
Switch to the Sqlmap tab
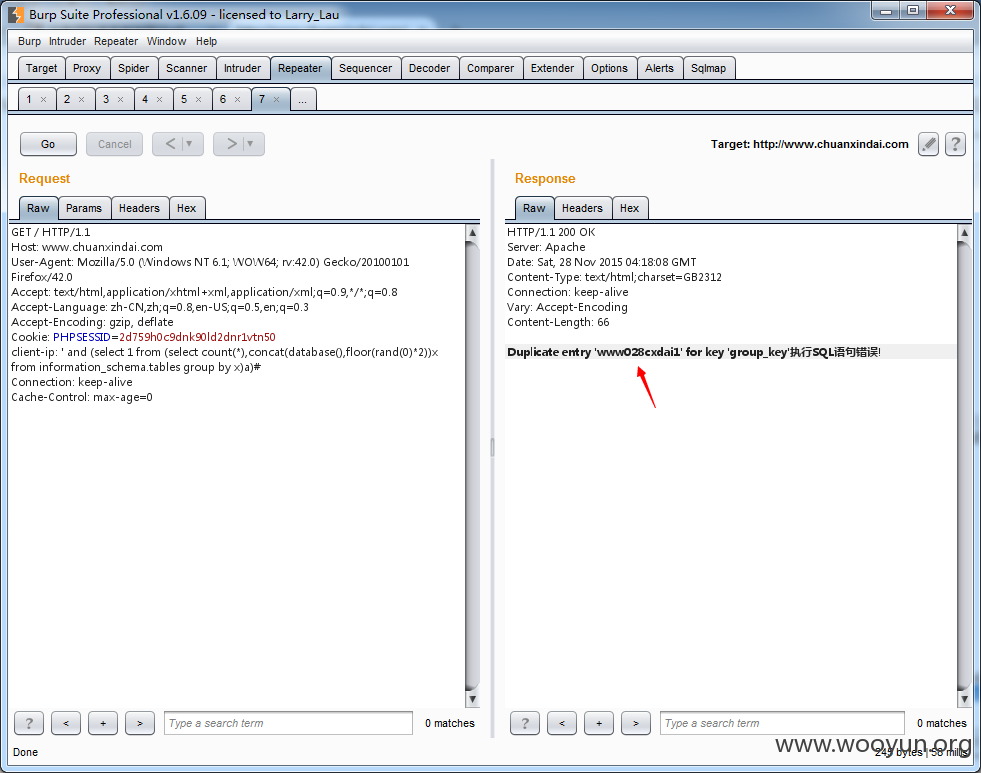tap(708, 68)
